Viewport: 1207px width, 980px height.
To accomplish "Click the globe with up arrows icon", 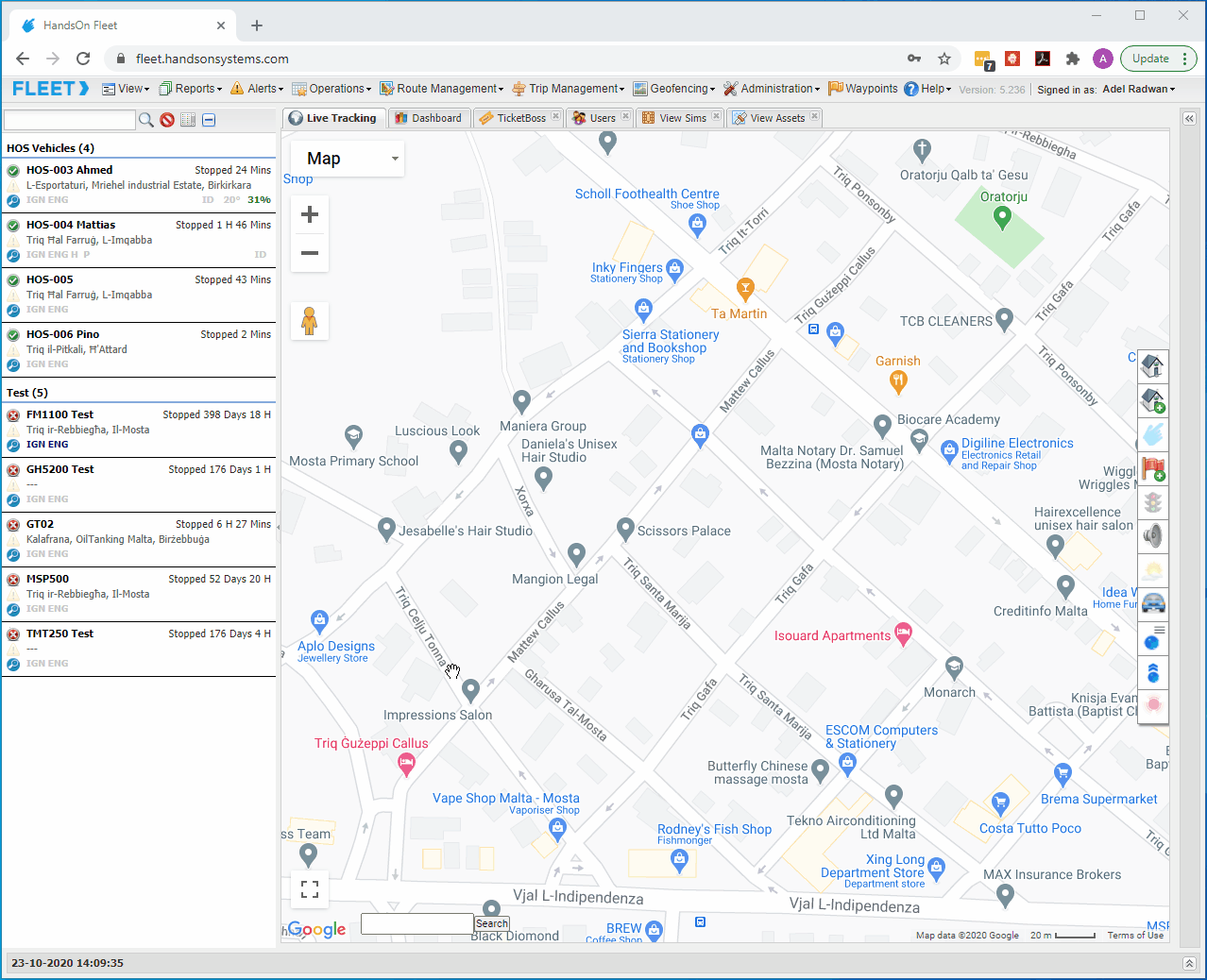I will point(1153,672).
